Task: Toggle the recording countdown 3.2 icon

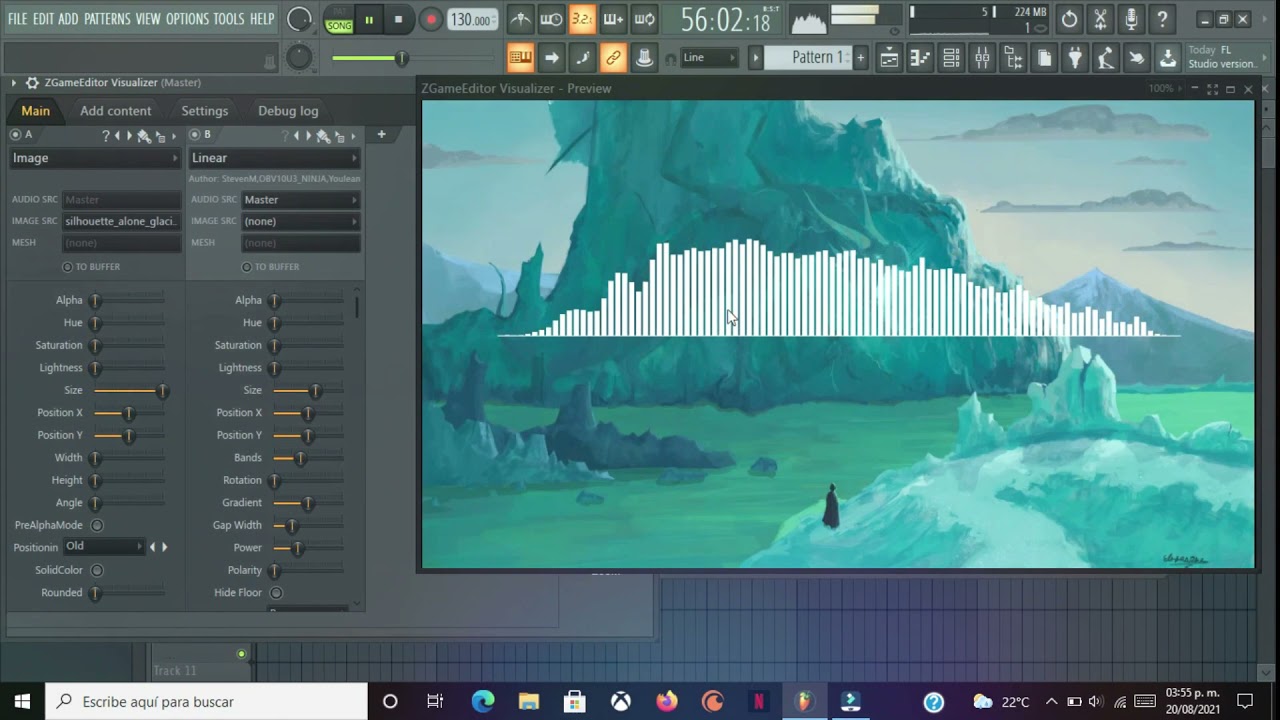Action: click(582, 19)
